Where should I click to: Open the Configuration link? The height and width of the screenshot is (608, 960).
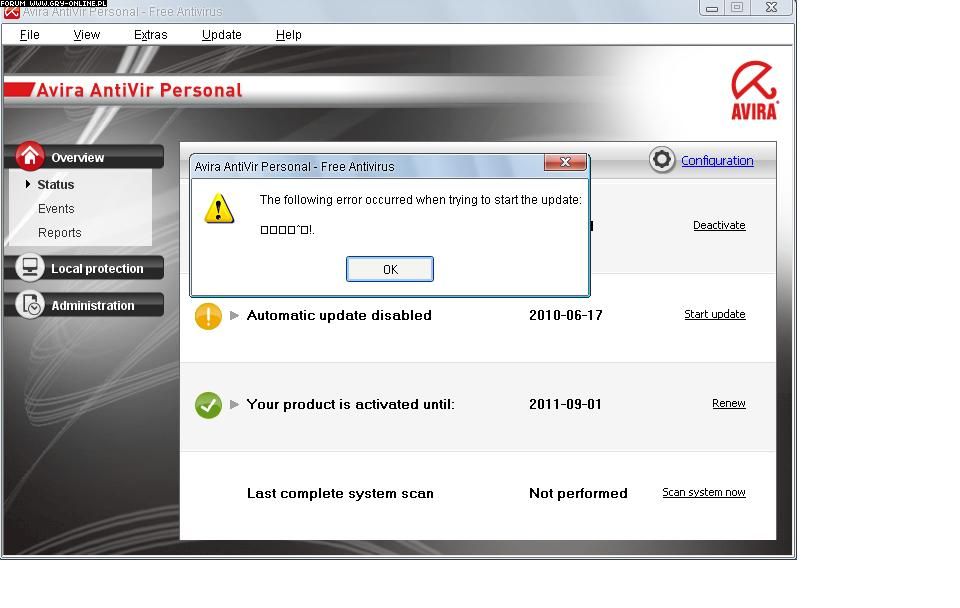click(717, 160)
